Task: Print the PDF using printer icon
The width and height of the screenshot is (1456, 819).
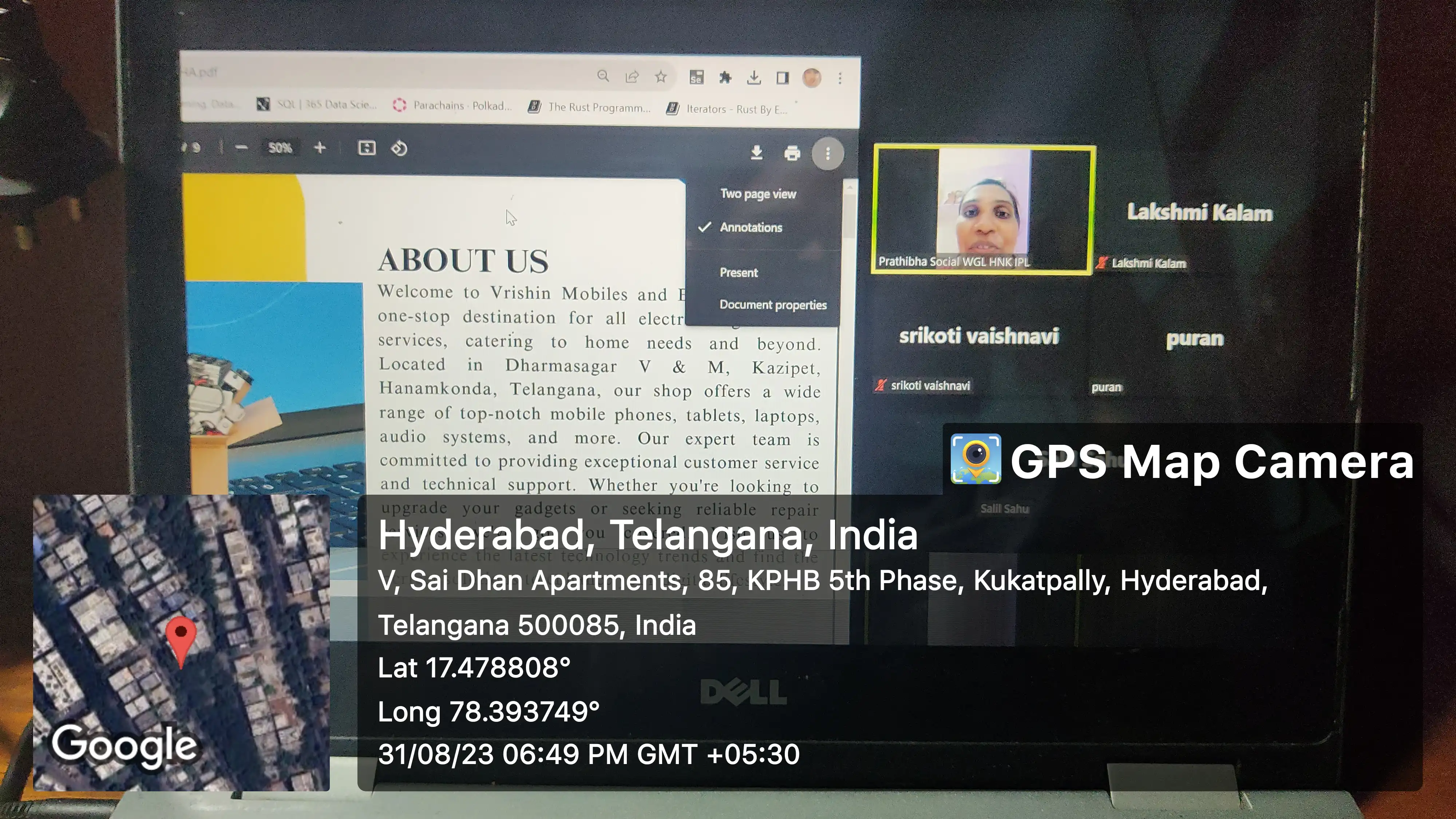Action: pyautogui.click(x=792, y=153)
